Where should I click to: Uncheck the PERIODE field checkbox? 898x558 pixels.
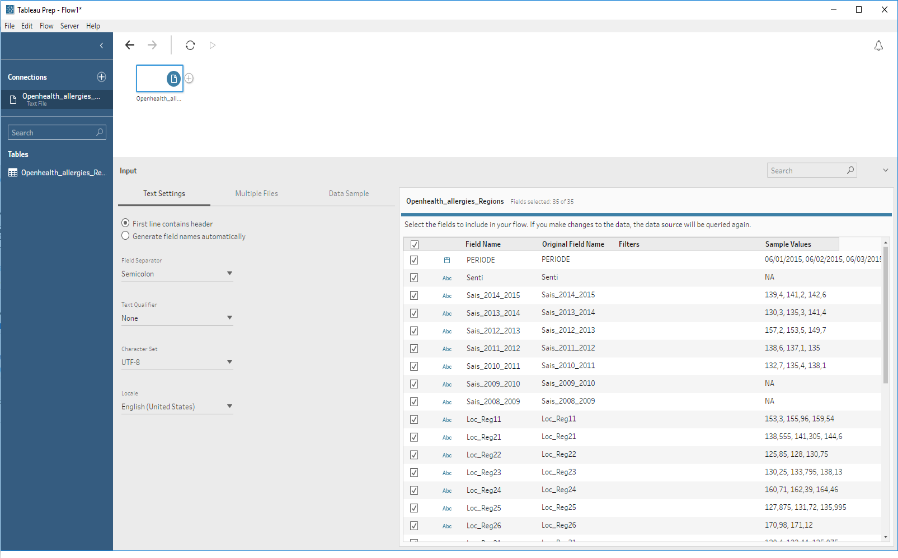point(414,260)
